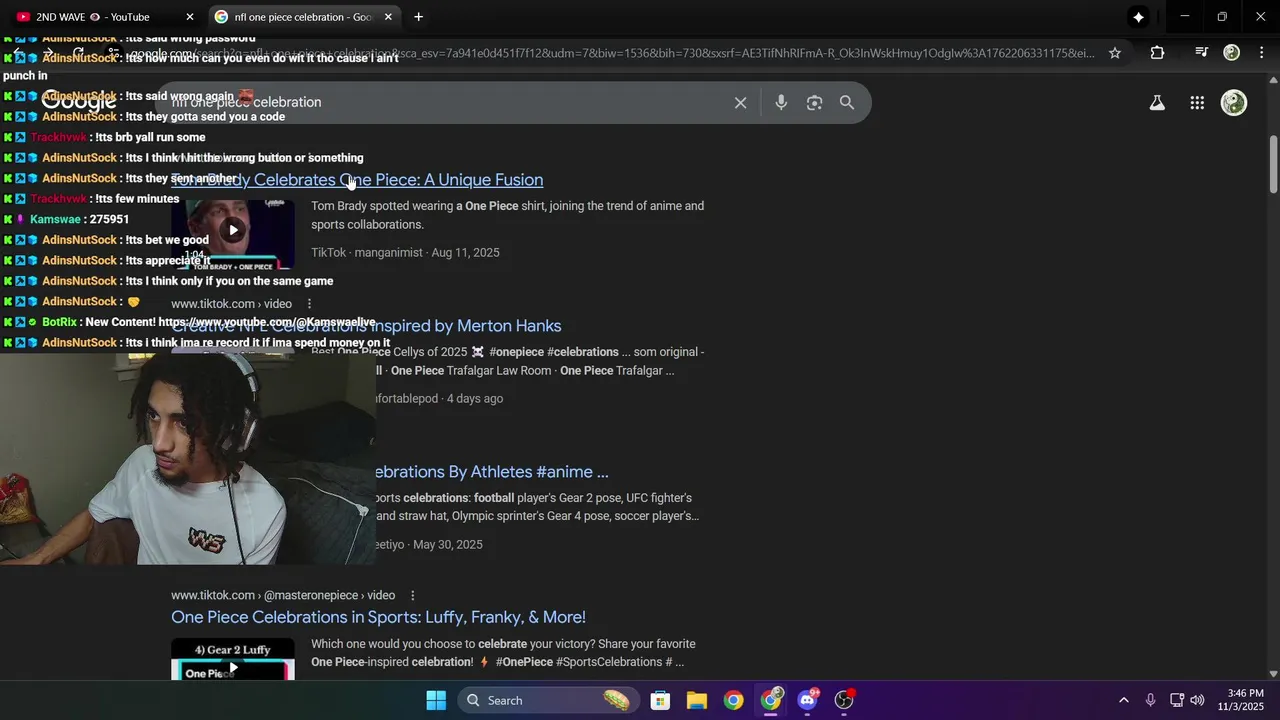1280x720 pixels.
Task: Open Discord from the taskbar
Action: (808, 700)
